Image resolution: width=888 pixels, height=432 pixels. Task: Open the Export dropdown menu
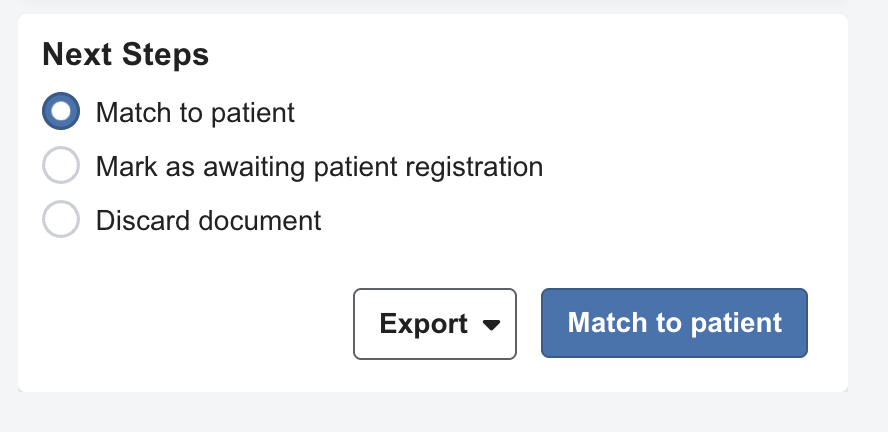[435, 324]
